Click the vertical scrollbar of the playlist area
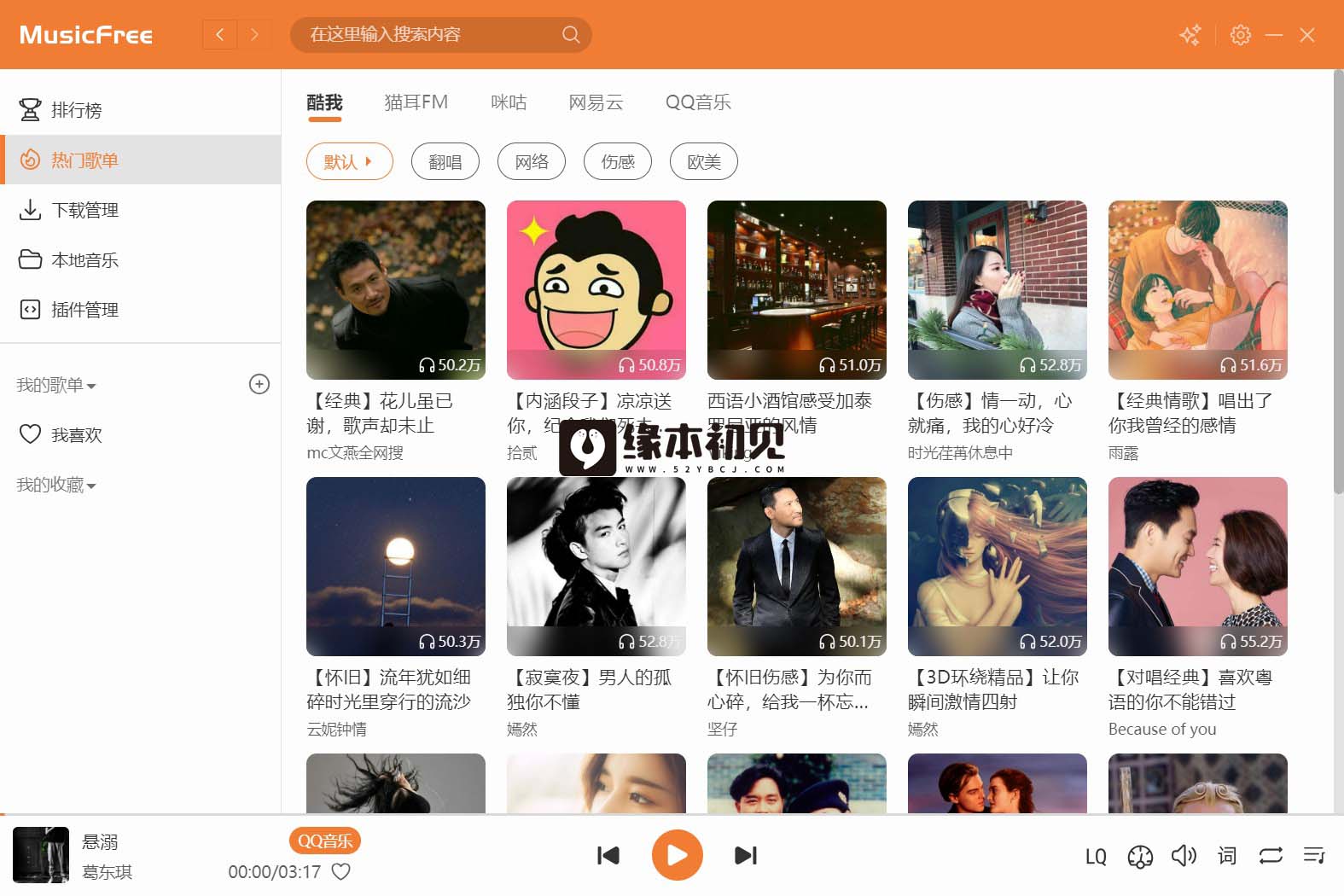This screenshot has height=896, width=1344. click(x=1338, y=282)
